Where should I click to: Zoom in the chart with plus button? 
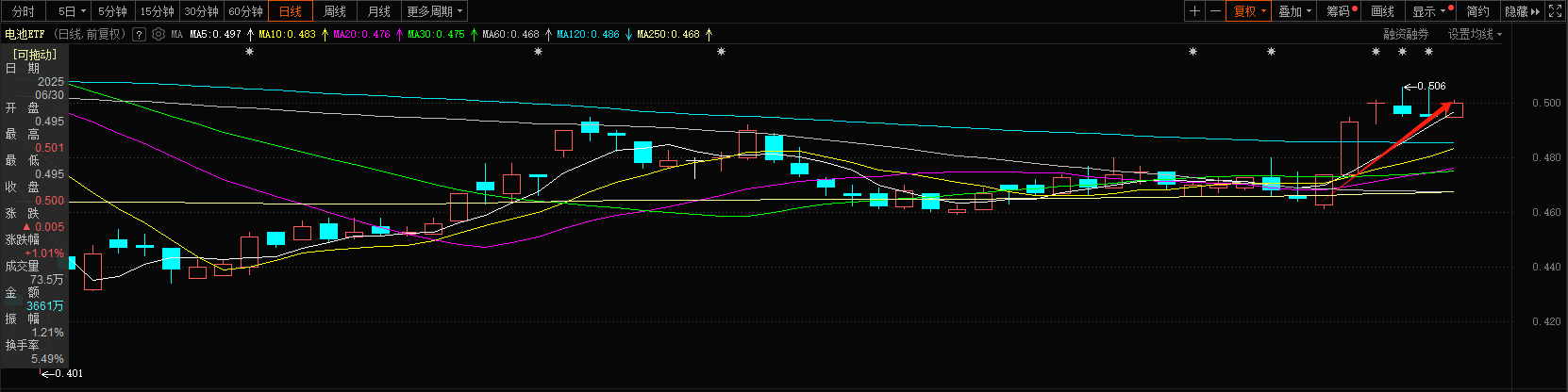coord(1195,11)
